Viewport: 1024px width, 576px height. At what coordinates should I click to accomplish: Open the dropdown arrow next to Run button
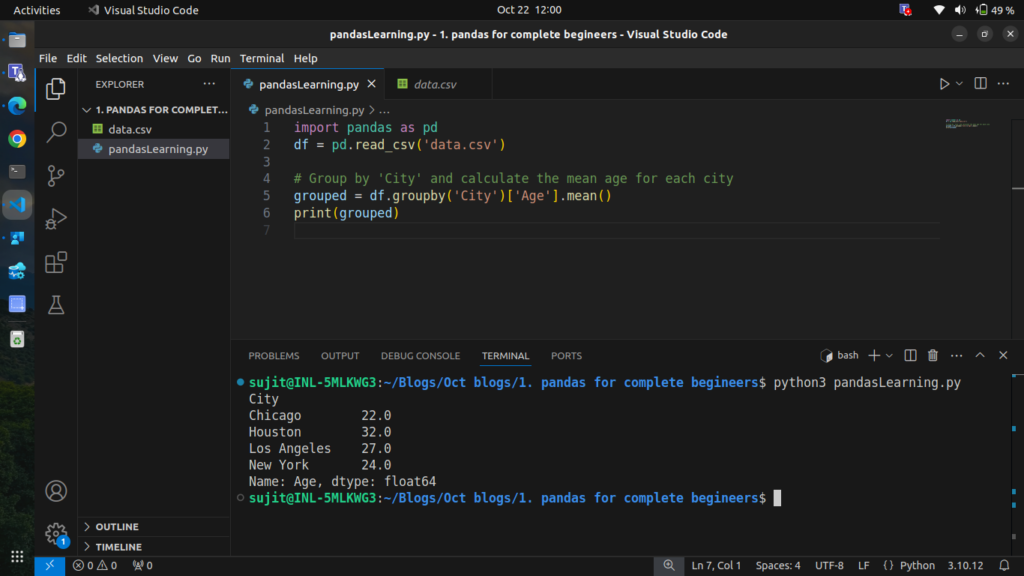tap(959, 84)
